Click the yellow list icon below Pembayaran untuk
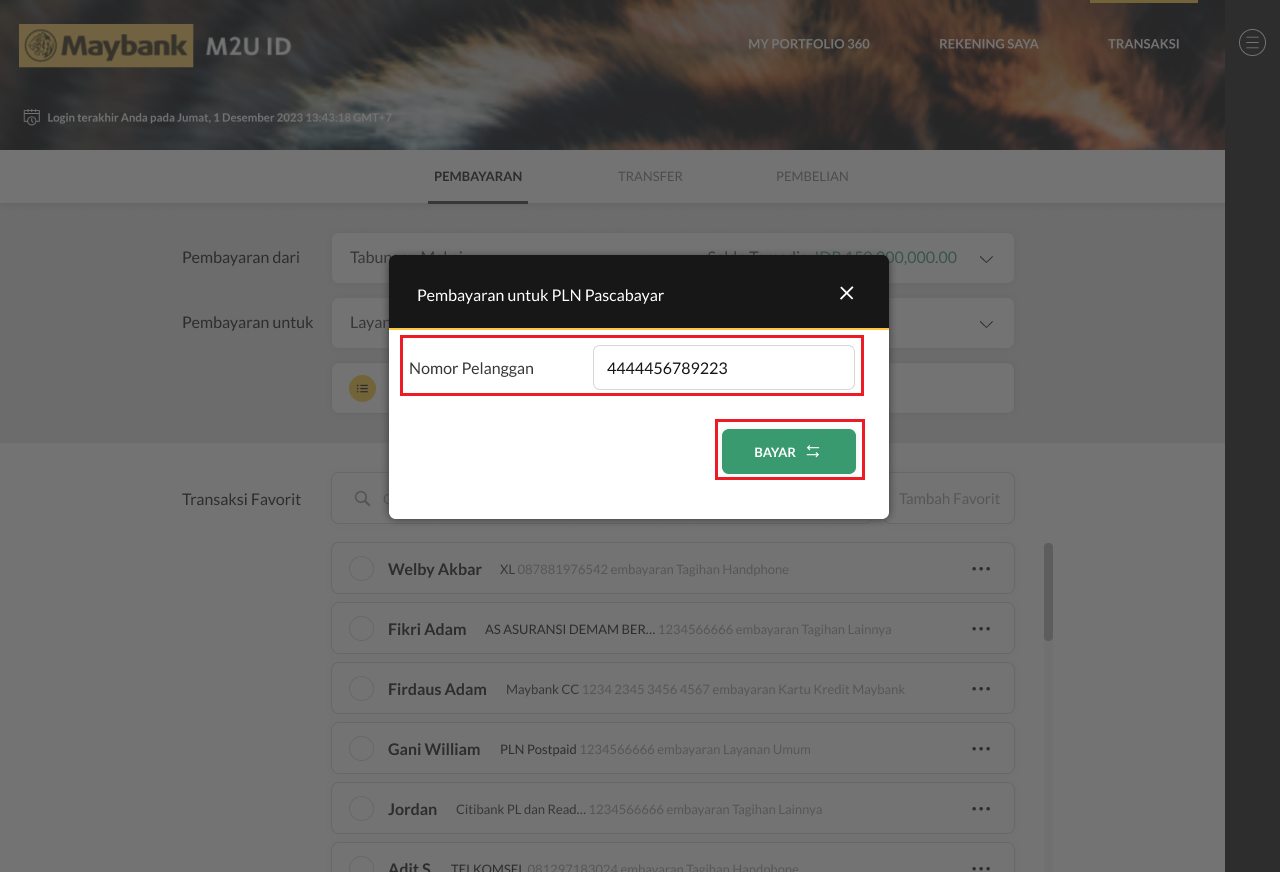 pyautogui.click(x=362, y=388)
